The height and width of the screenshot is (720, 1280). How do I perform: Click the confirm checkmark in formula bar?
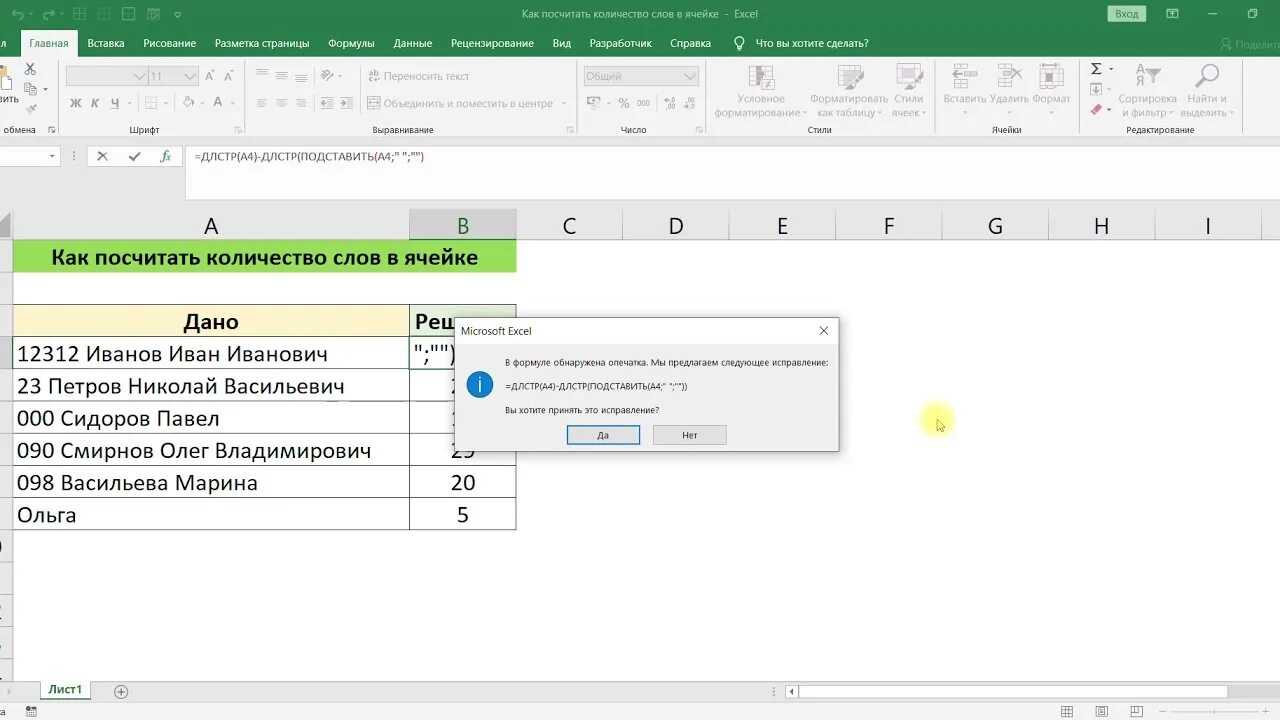coord(134,157)
